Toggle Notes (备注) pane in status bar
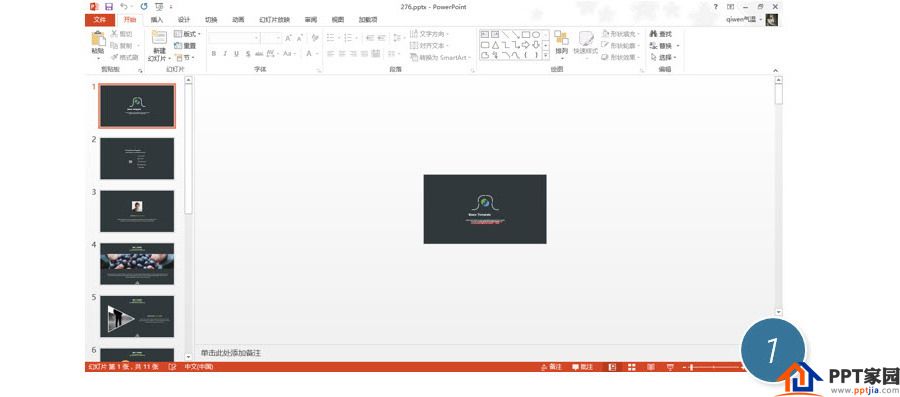Image resolution: width=900 pixels, height=397 pixels. 552,367
